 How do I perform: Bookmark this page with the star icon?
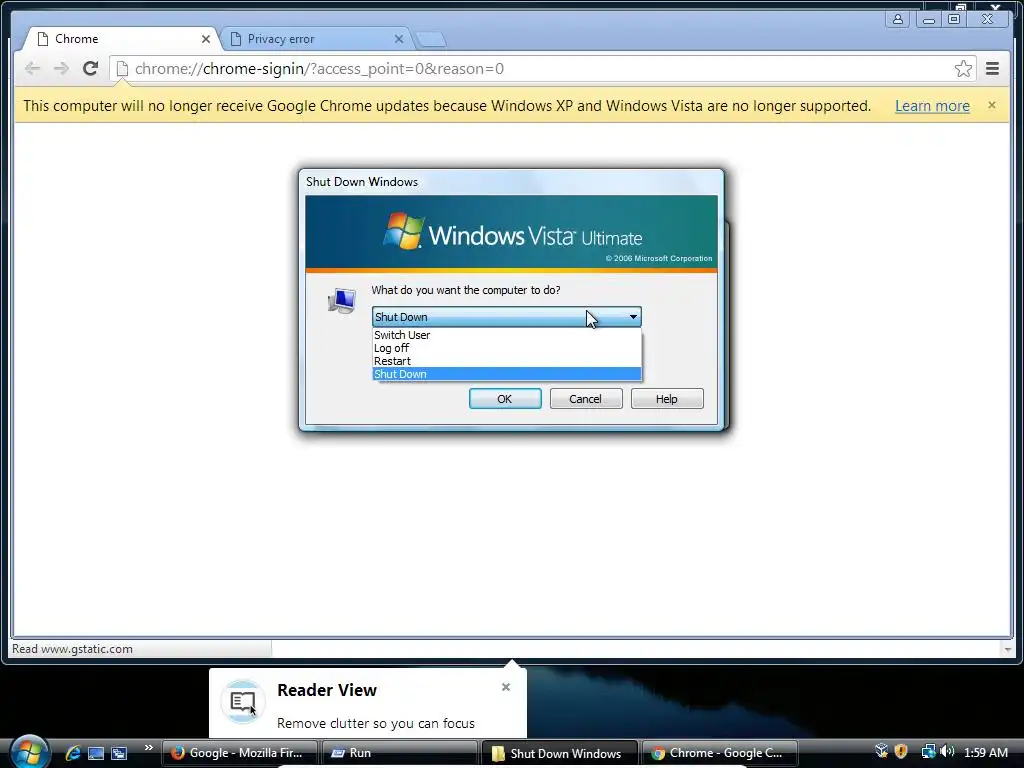963,69
